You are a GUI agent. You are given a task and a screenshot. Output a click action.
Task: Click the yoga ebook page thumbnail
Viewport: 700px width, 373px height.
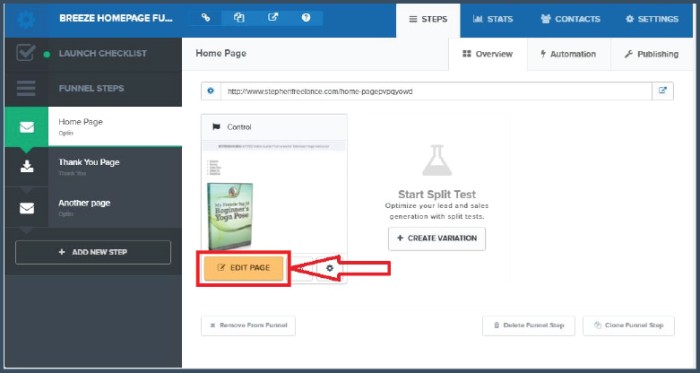coord(274,195)
